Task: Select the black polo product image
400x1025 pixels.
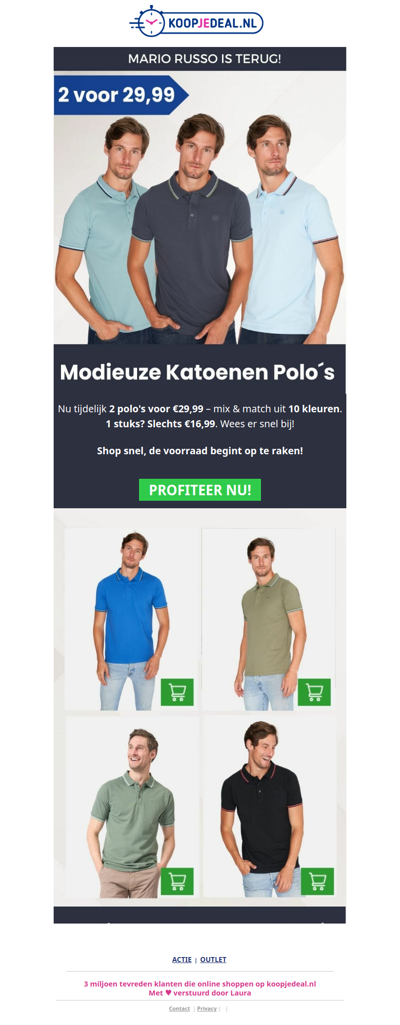Action: (269, 807)
